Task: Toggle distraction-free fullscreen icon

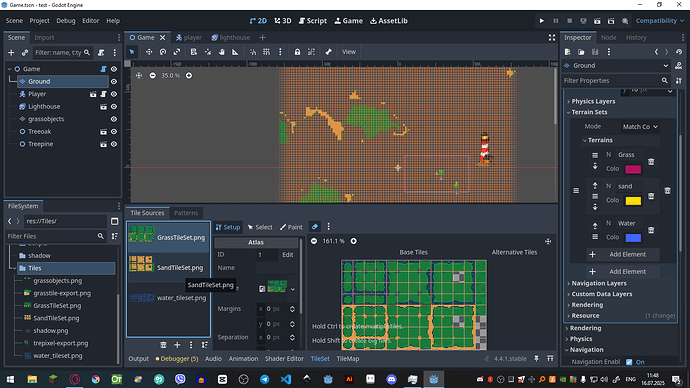Action: point(552,37)
